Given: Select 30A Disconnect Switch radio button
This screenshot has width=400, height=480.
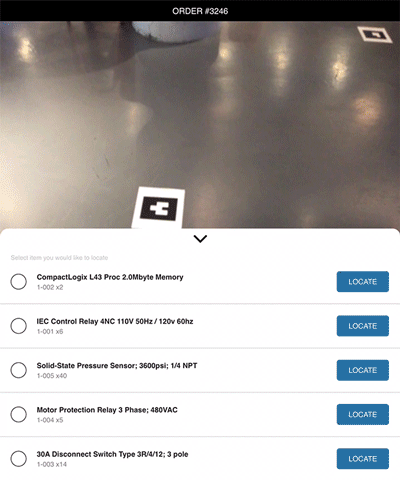Looking at the screenshot, I should click(x=19, y=459).
